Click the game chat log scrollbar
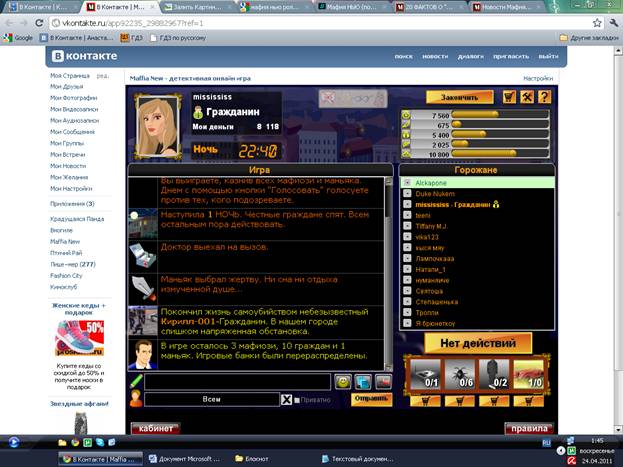The width and height of the screenshot is (623, 467). click(389, 274)
